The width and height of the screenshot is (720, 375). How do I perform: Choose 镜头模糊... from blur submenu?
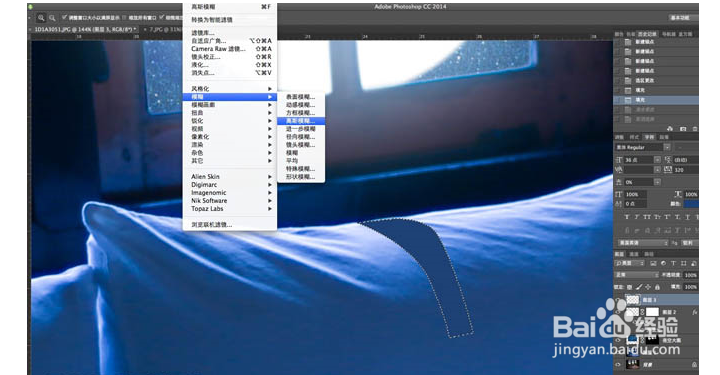point(301,145)
